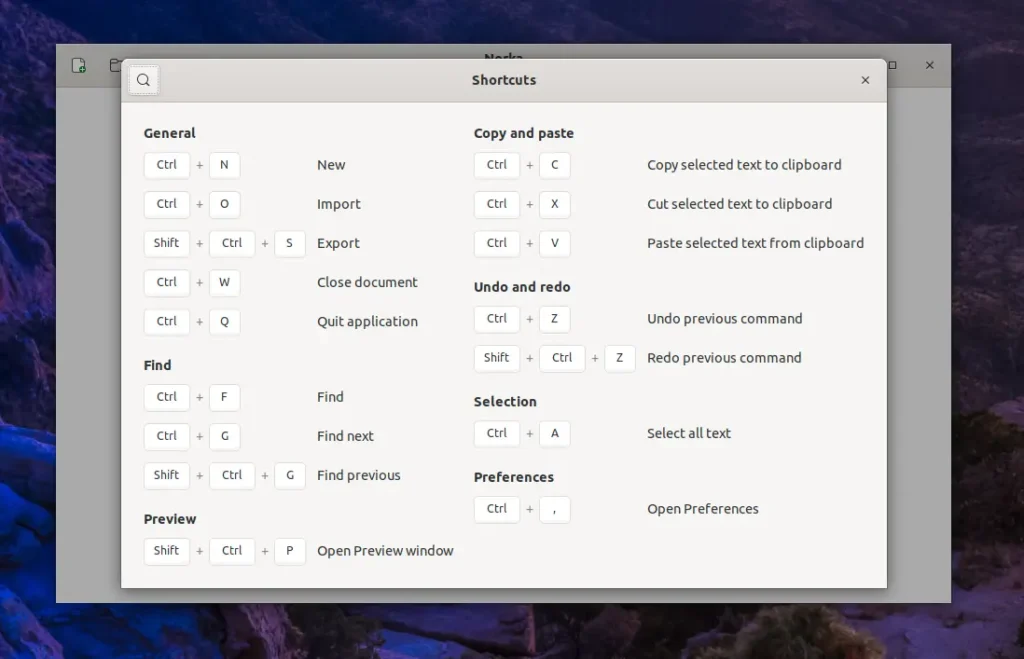Click the N key for New shortcut

click(224, 165)
